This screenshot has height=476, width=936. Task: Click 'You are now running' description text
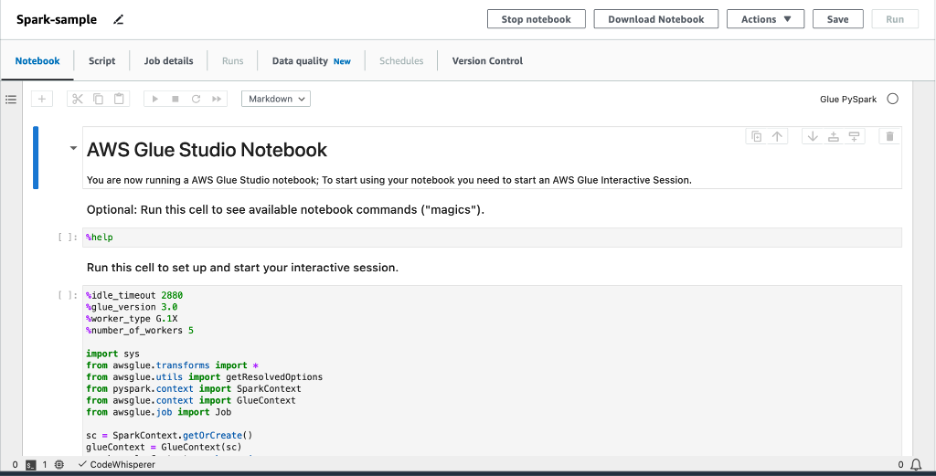[389, 180]
